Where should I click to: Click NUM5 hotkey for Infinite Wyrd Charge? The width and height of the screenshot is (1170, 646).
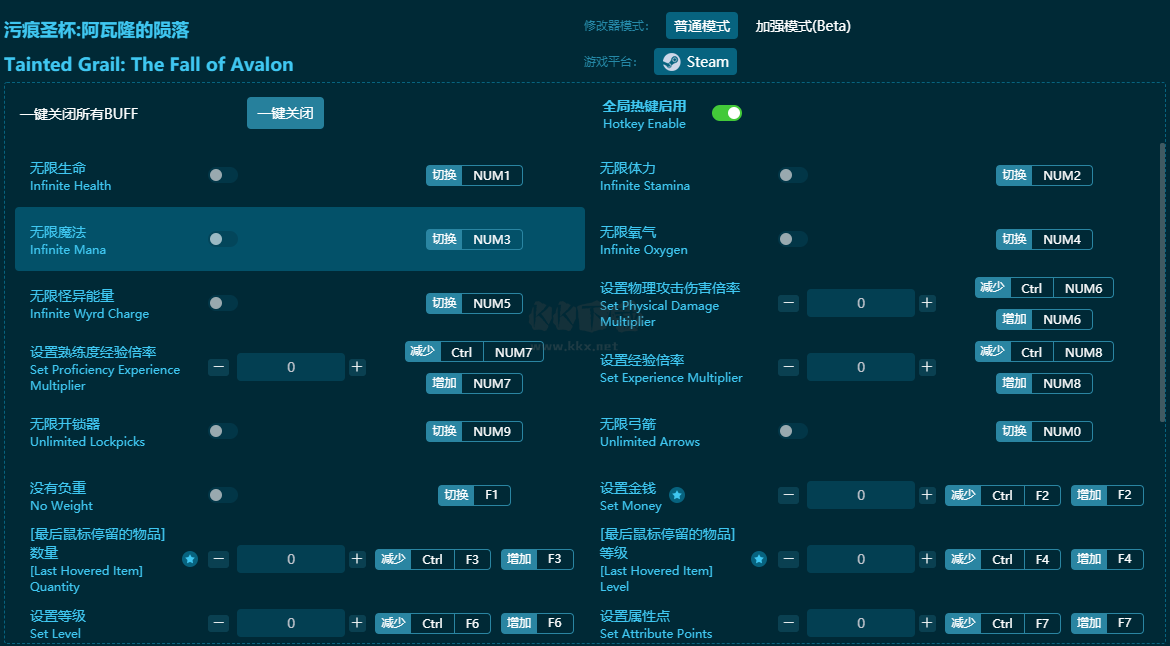pyautogui.click(x=475, y=304)
